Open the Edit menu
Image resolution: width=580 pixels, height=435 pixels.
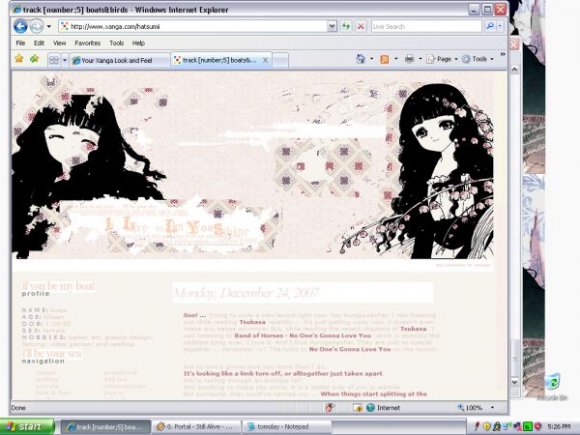pos(39,43)
